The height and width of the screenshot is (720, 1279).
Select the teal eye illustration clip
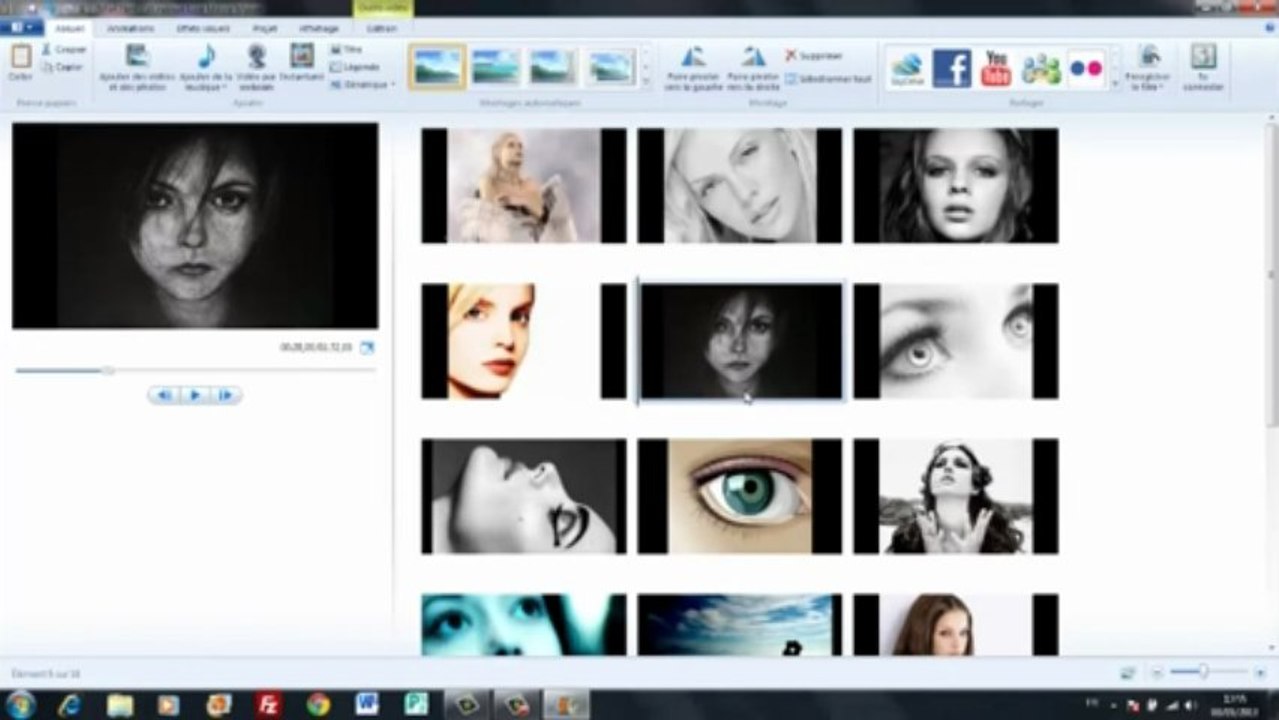(740, 496)
